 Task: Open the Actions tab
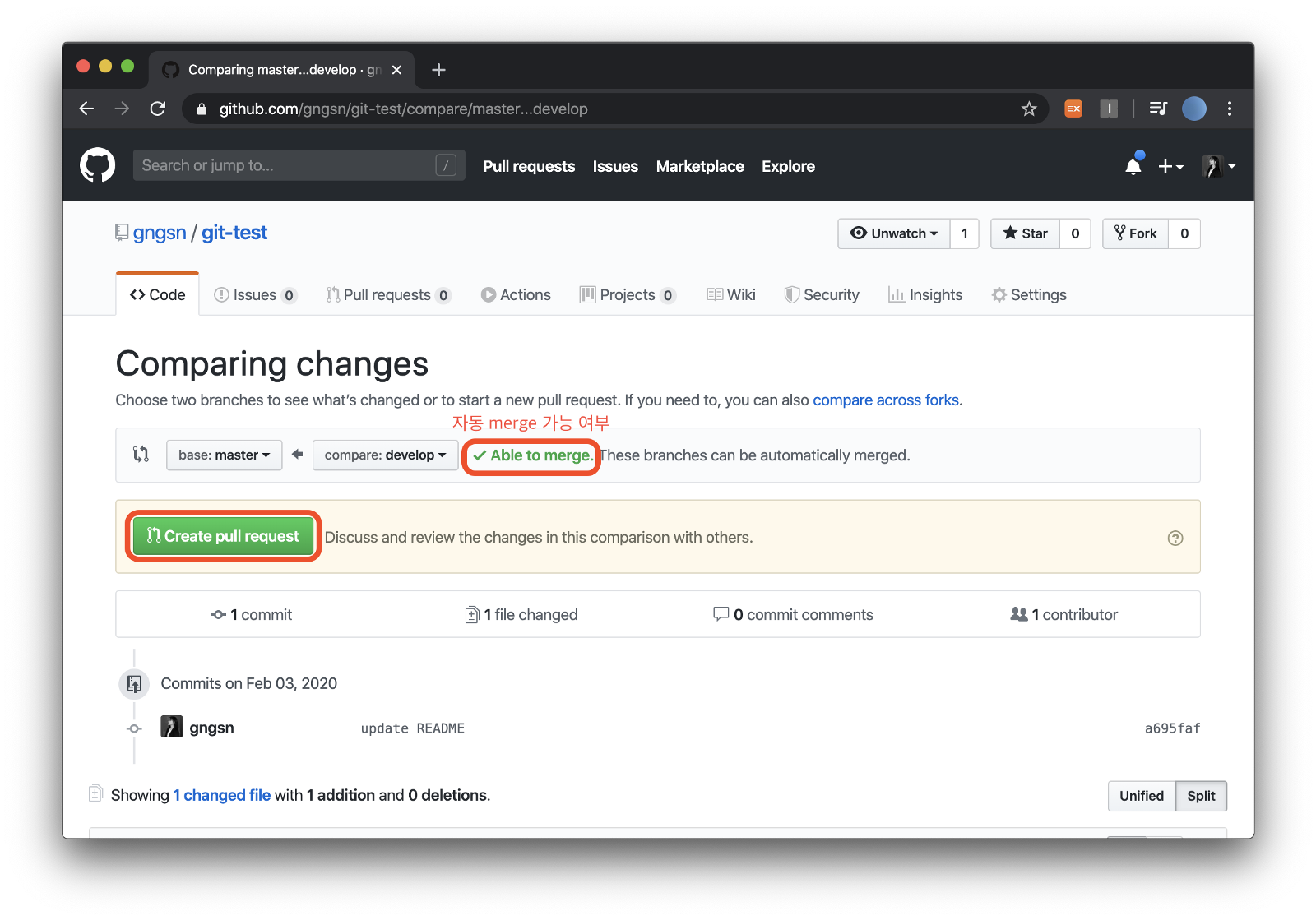tap(516, 294)
